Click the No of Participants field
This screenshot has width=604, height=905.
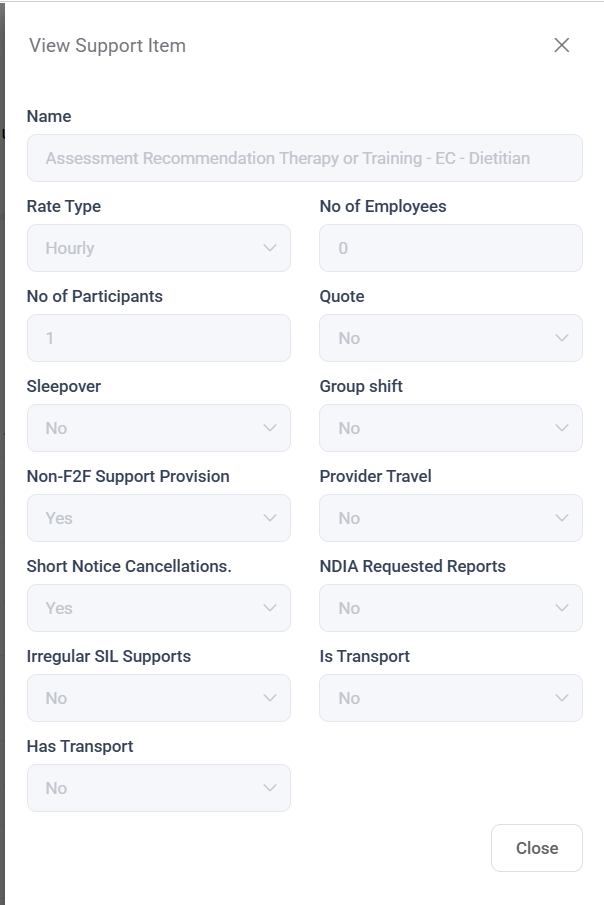pos(158,338)
